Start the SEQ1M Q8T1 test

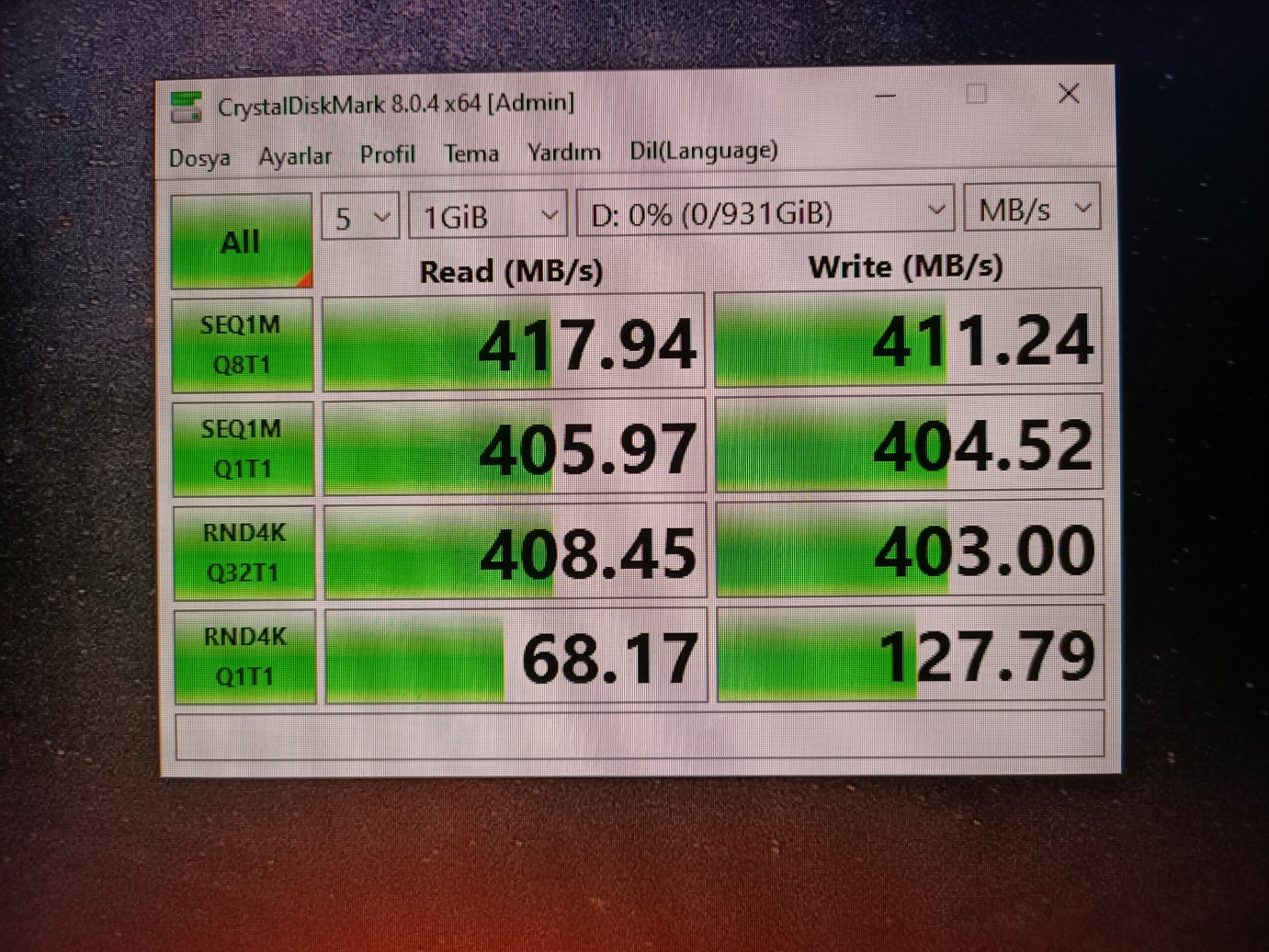click(242, 345)
